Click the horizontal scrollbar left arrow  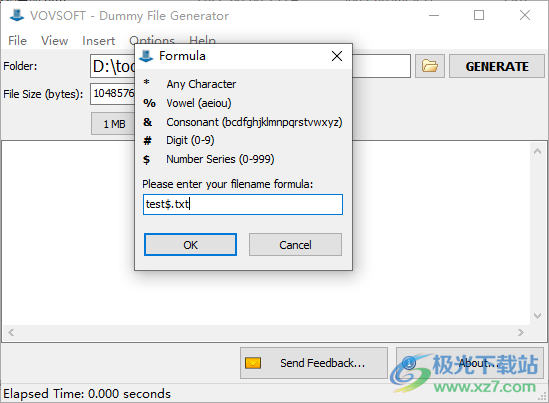(x=11, y=332)
